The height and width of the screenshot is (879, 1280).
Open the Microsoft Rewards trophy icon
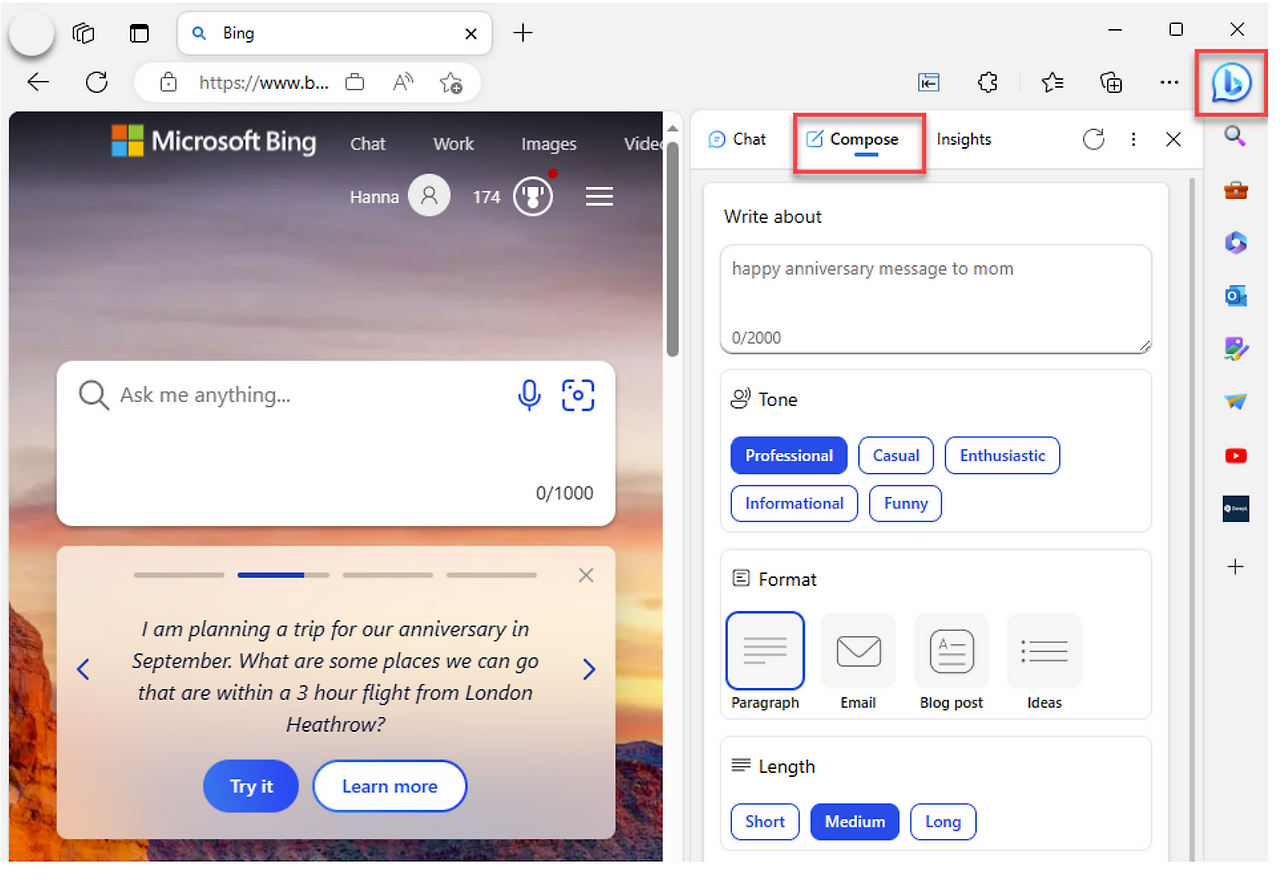(533, 196)
